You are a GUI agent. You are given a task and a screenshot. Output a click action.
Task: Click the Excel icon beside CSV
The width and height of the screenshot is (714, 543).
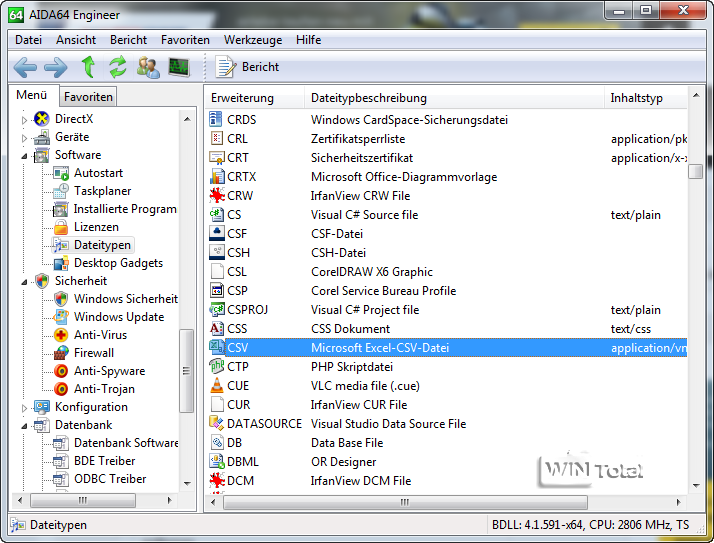[x=217, y=347]
